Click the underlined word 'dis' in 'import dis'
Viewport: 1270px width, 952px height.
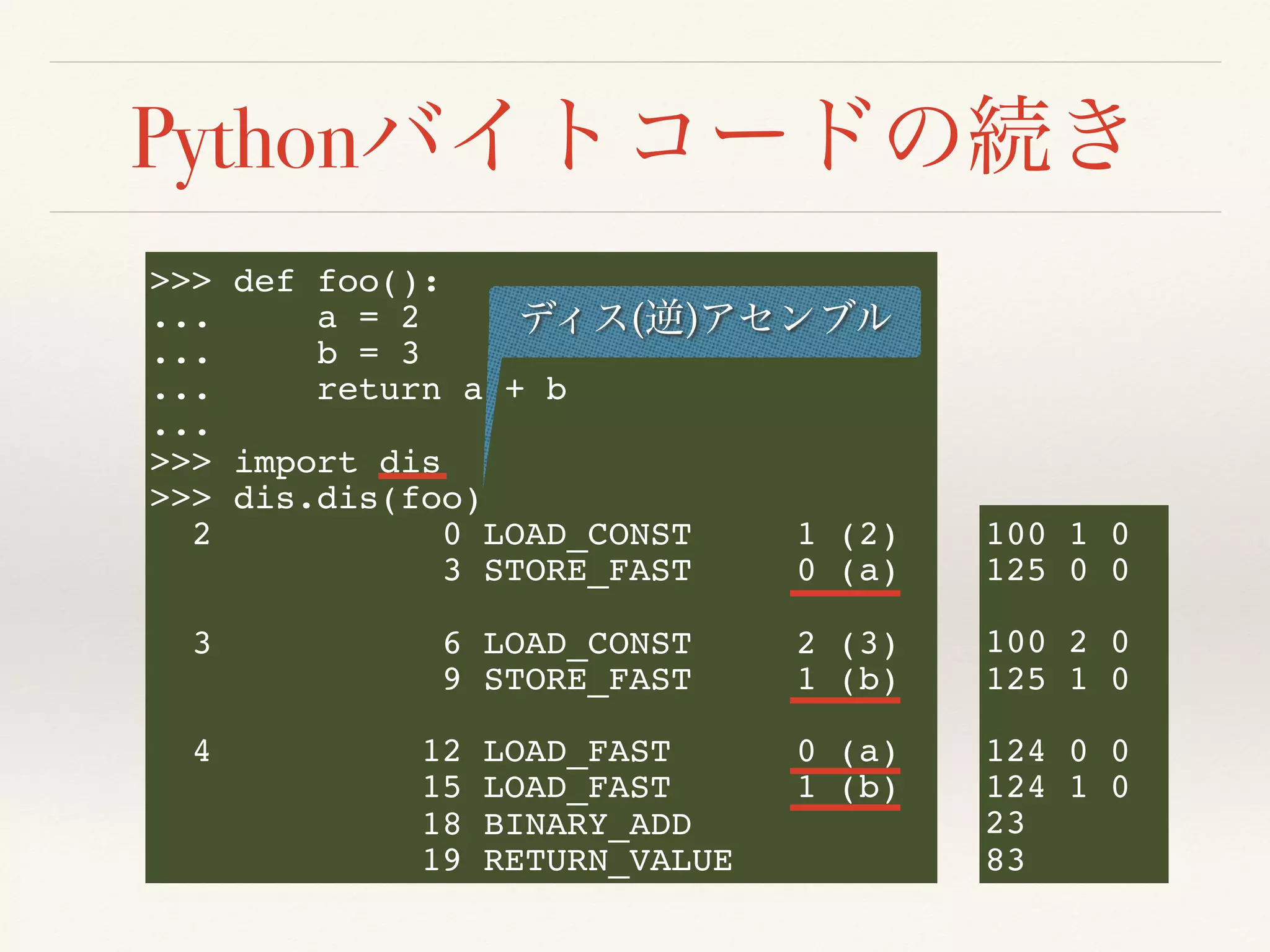(x=410, y=462)
